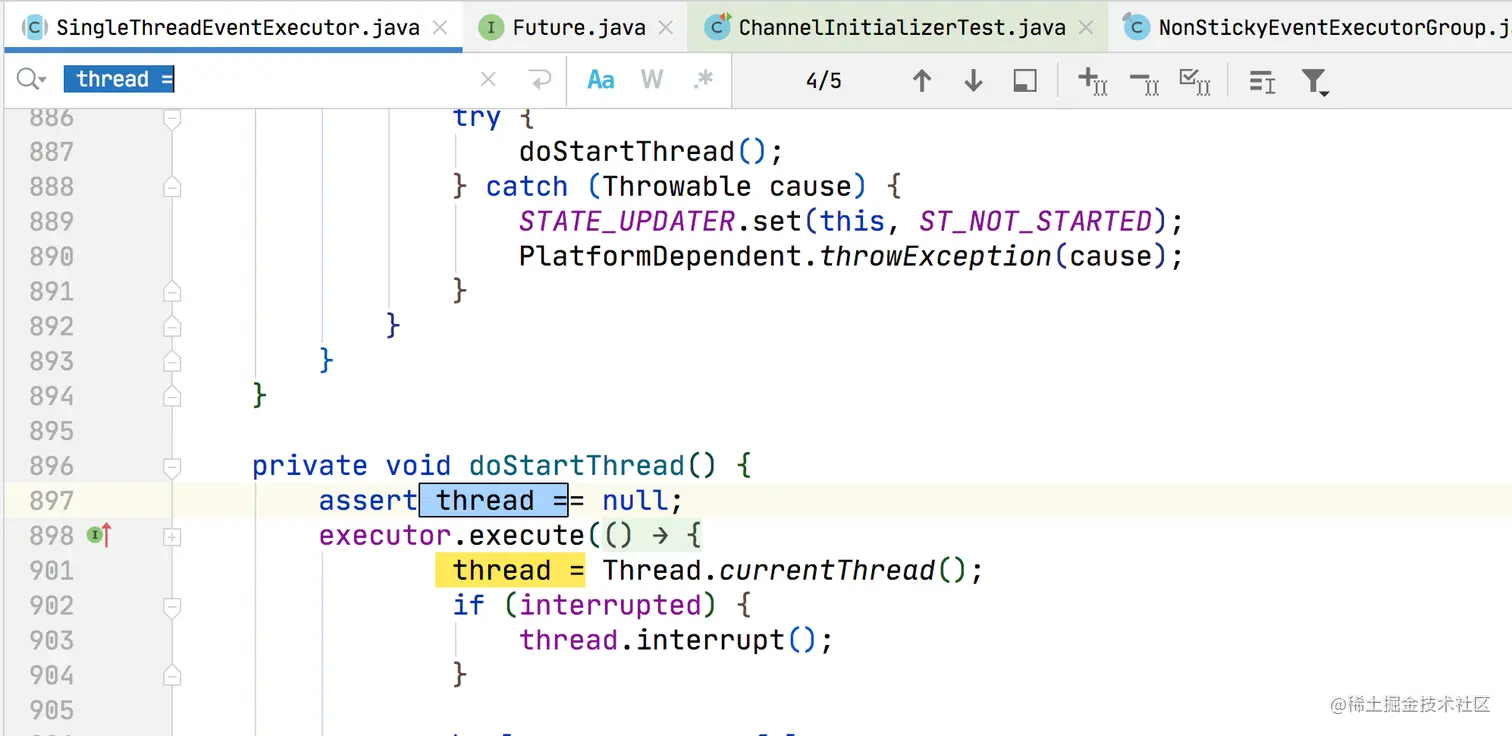Open the search filter funnel dropdown
The image size is (1512, 736).
point(1315,81)
